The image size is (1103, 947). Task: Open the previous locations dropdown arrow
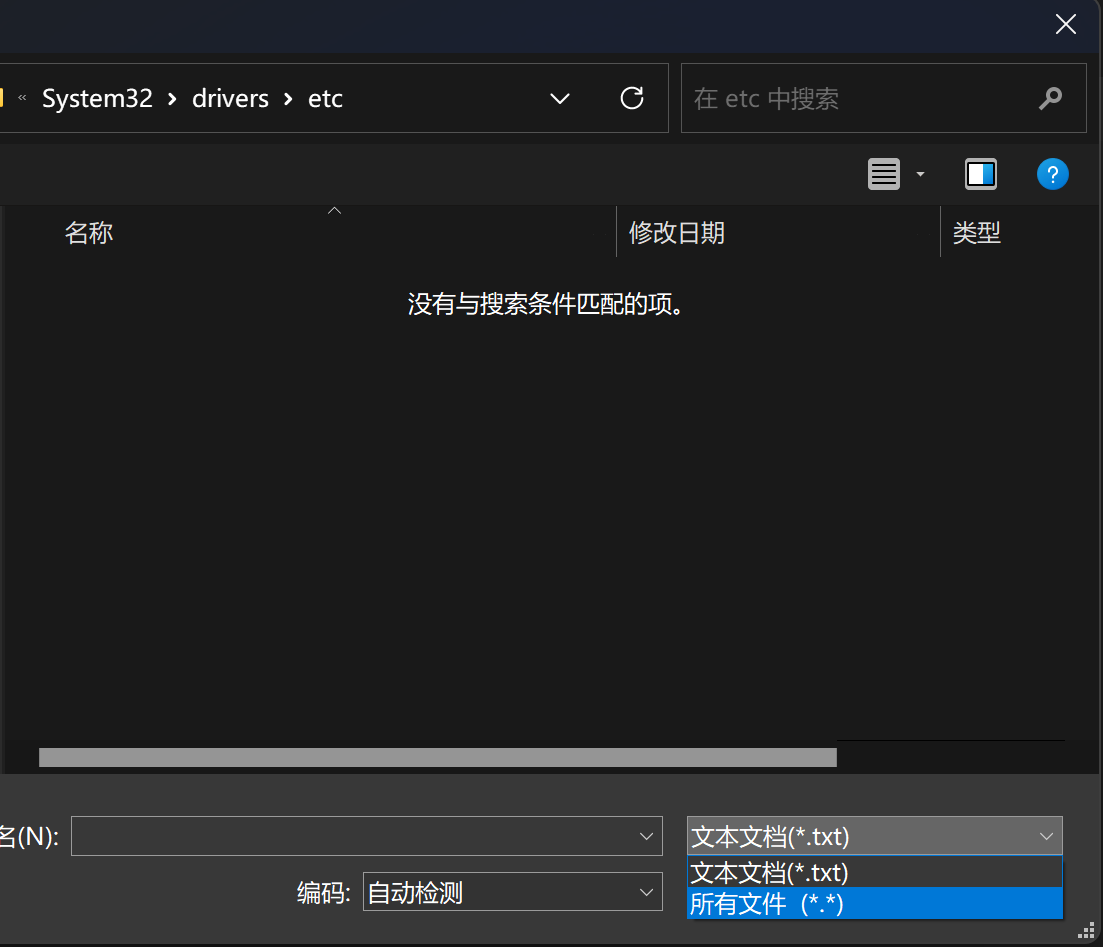click(560, 98)
